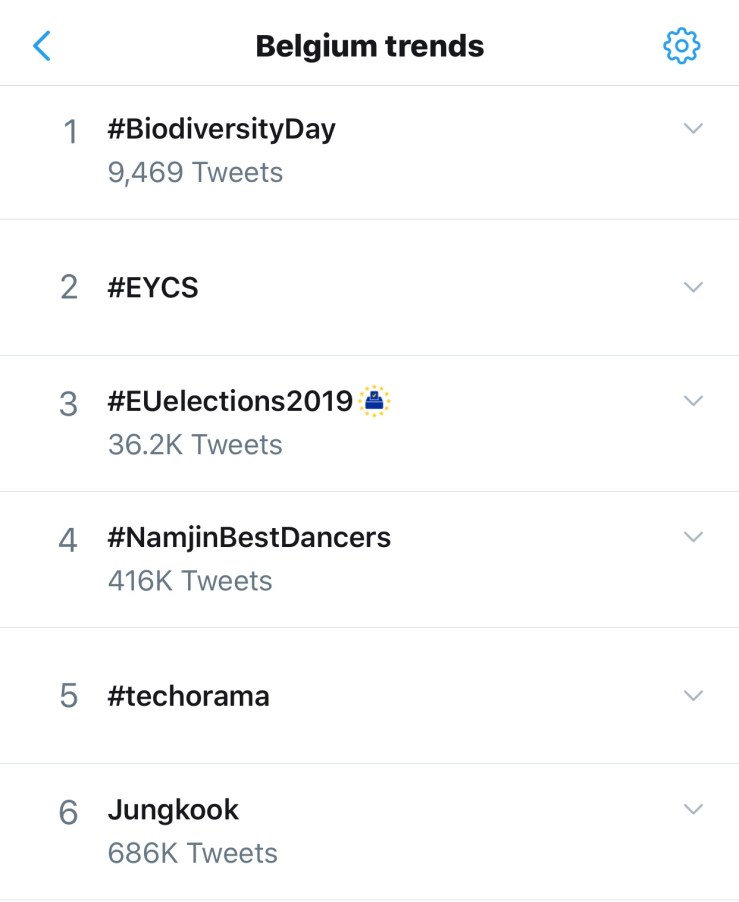
Task: Open the #BiodiversityDay hashtag
Action: pos(221,129)
